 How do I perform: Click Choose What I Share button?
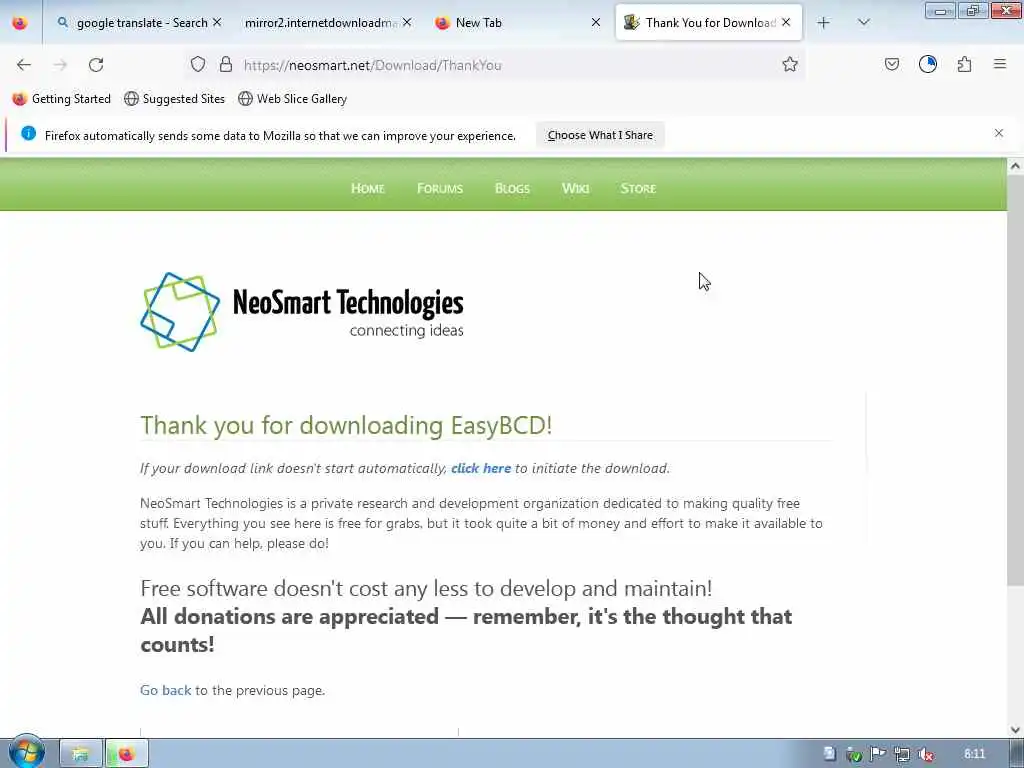[600, 135]
